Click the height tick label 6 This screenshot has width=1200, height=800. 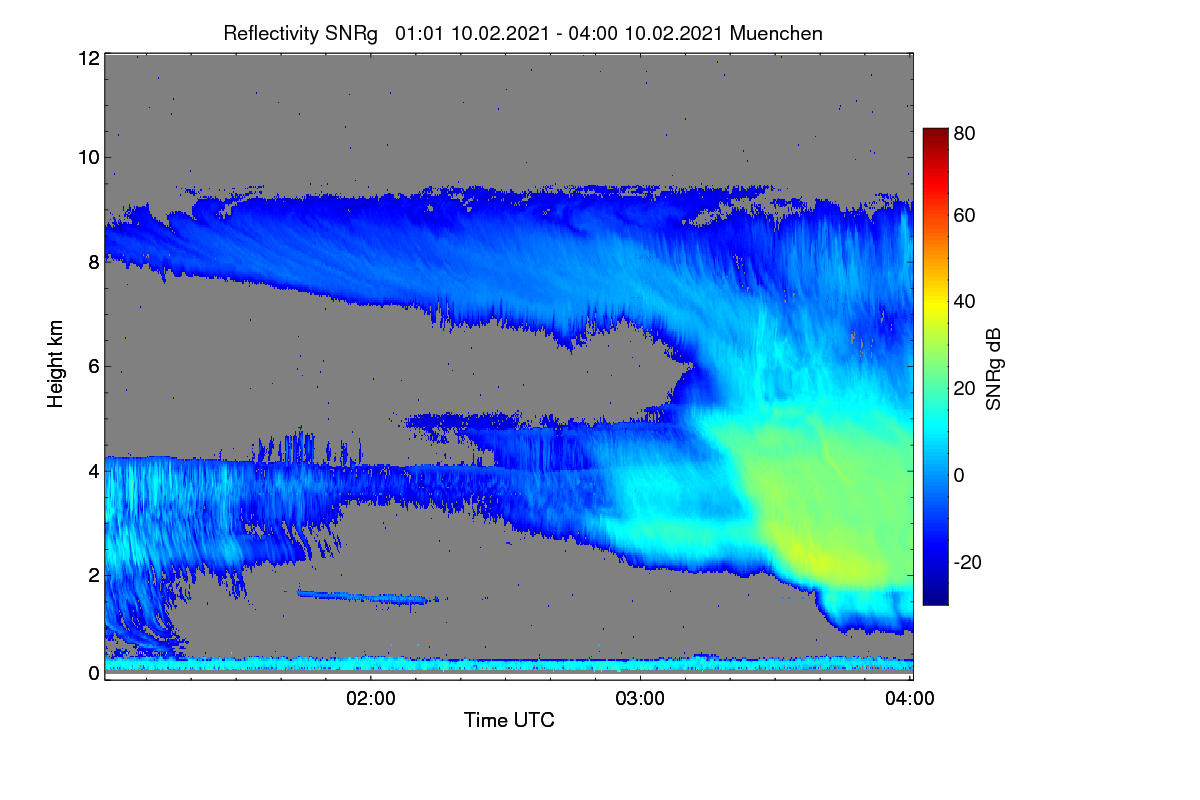click(x=93, y=366)
